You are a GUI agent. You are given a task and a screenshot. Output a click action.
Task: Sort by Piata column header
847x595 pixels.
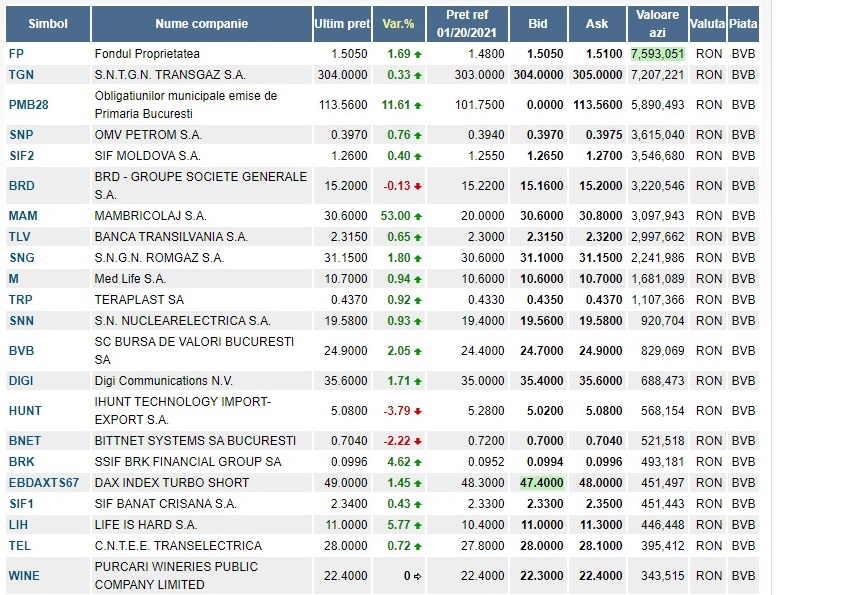[x=743, y=24]
